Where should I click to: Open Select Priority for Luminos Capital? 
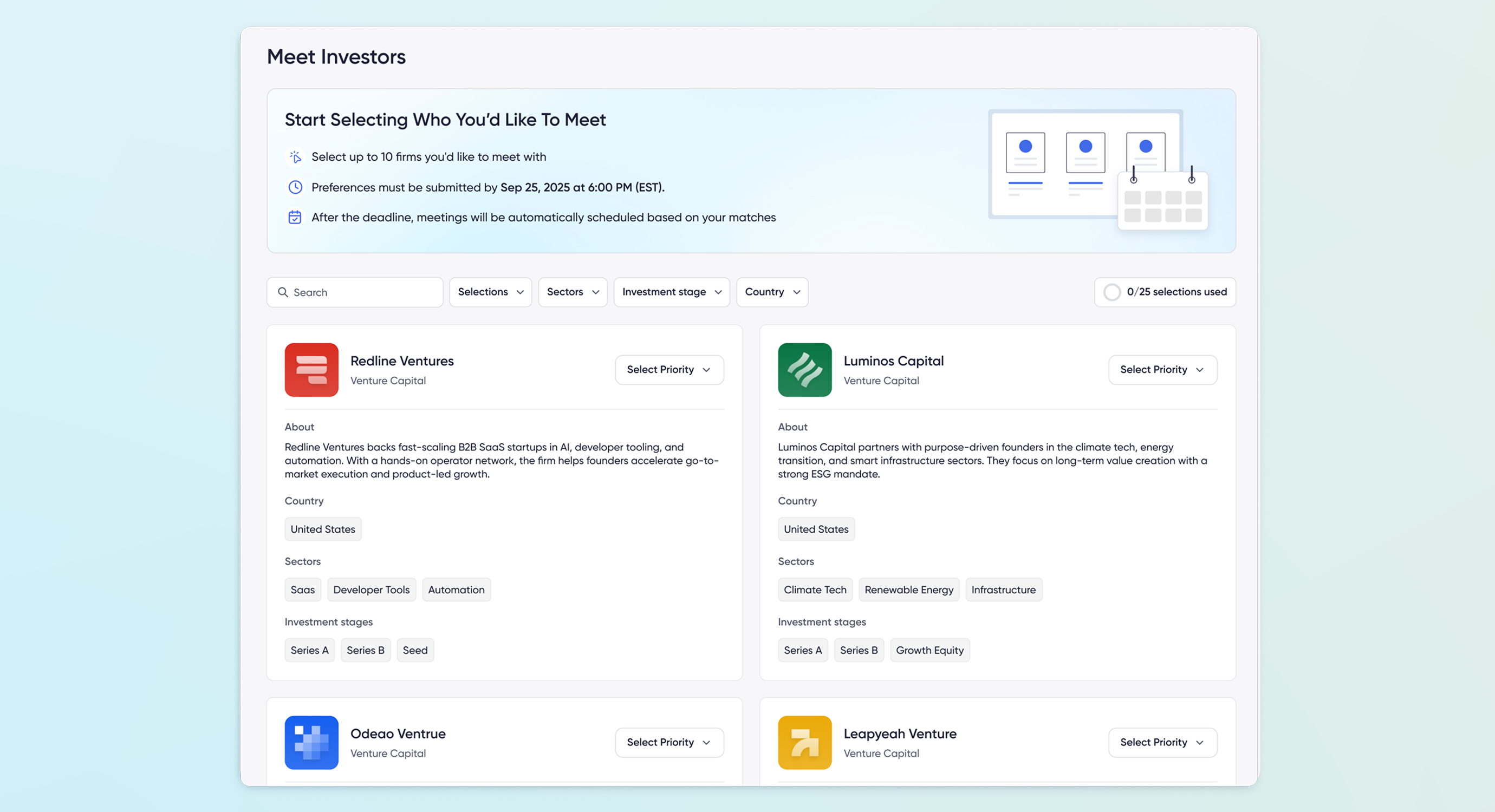coord(1162,369)
